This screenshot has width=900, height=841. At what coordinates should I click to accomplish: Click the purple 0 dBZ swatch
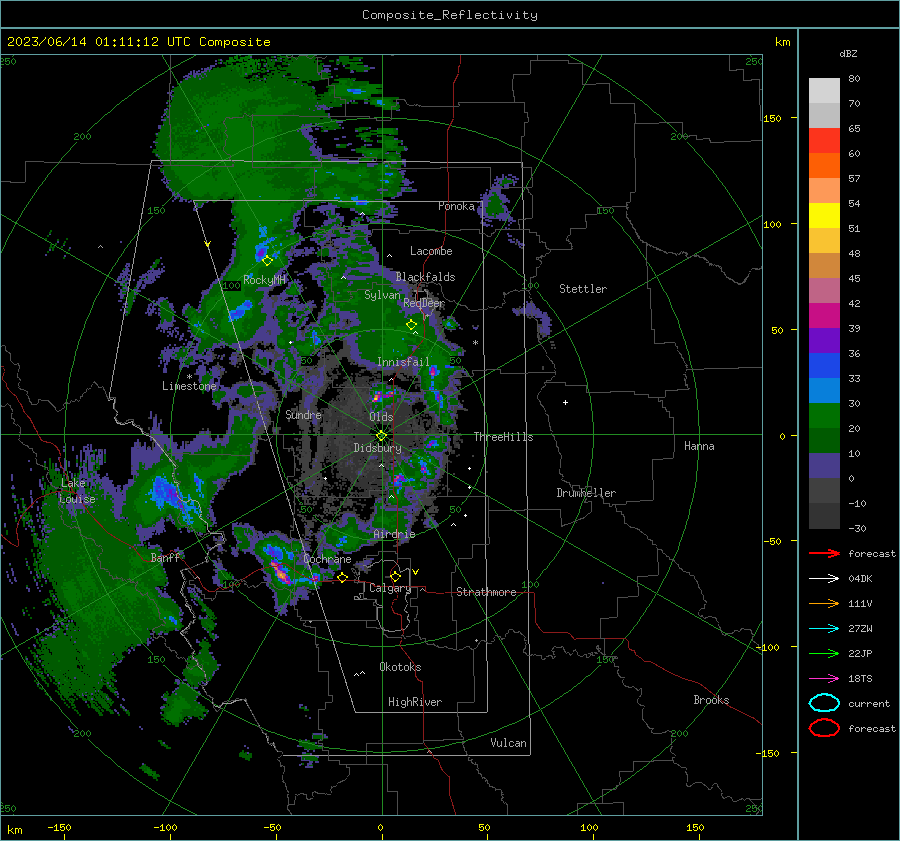tap(824, 465)
